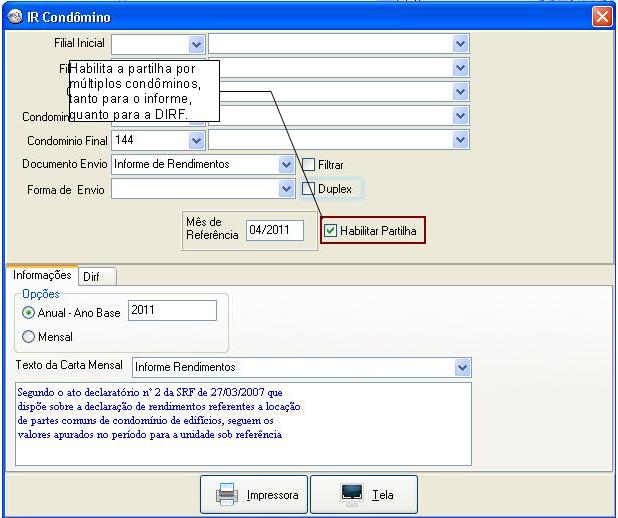Choose the Mensal radio button

pos(28,337)
